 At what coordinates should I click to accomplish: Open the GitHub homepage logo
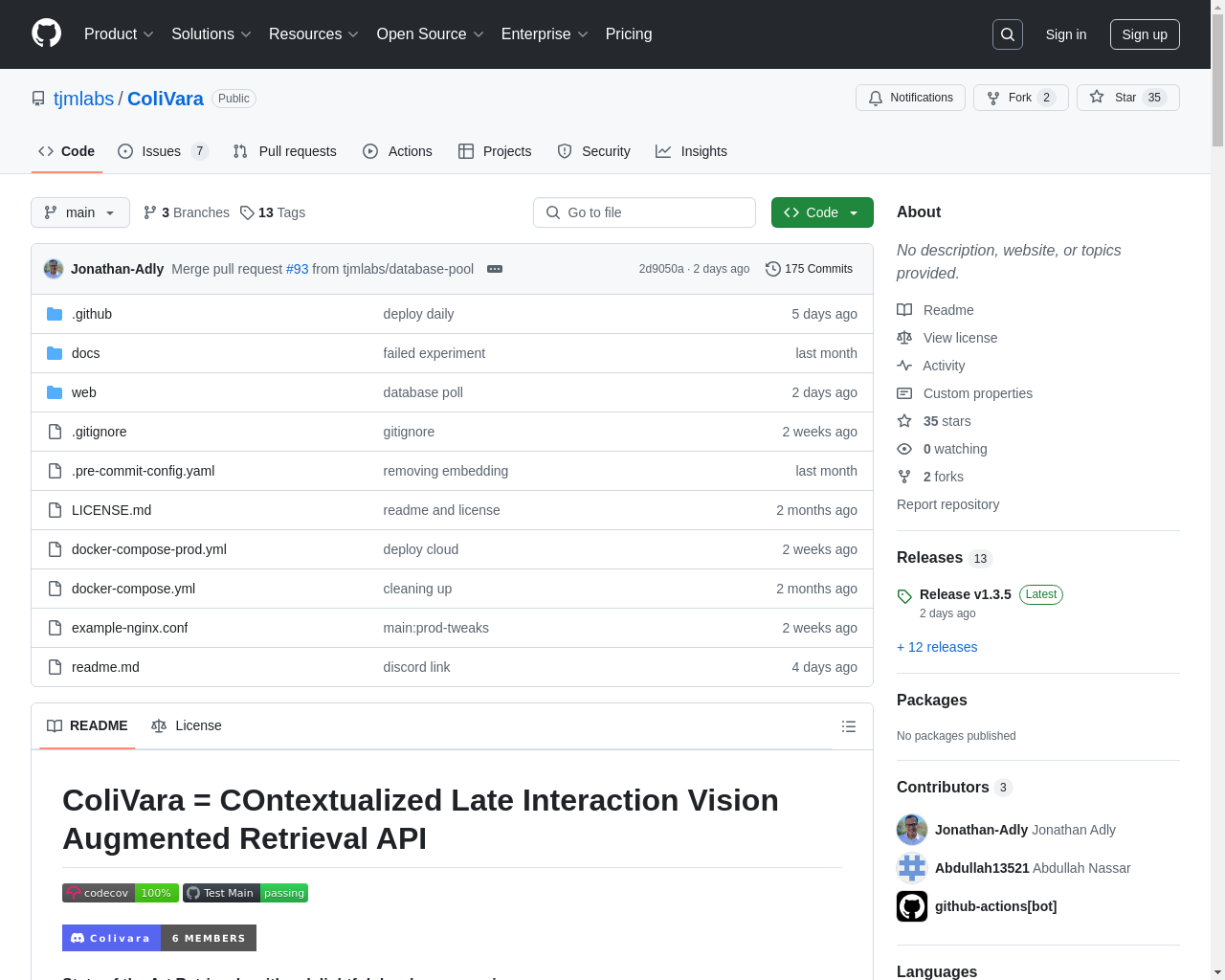(x=47, y=33)
